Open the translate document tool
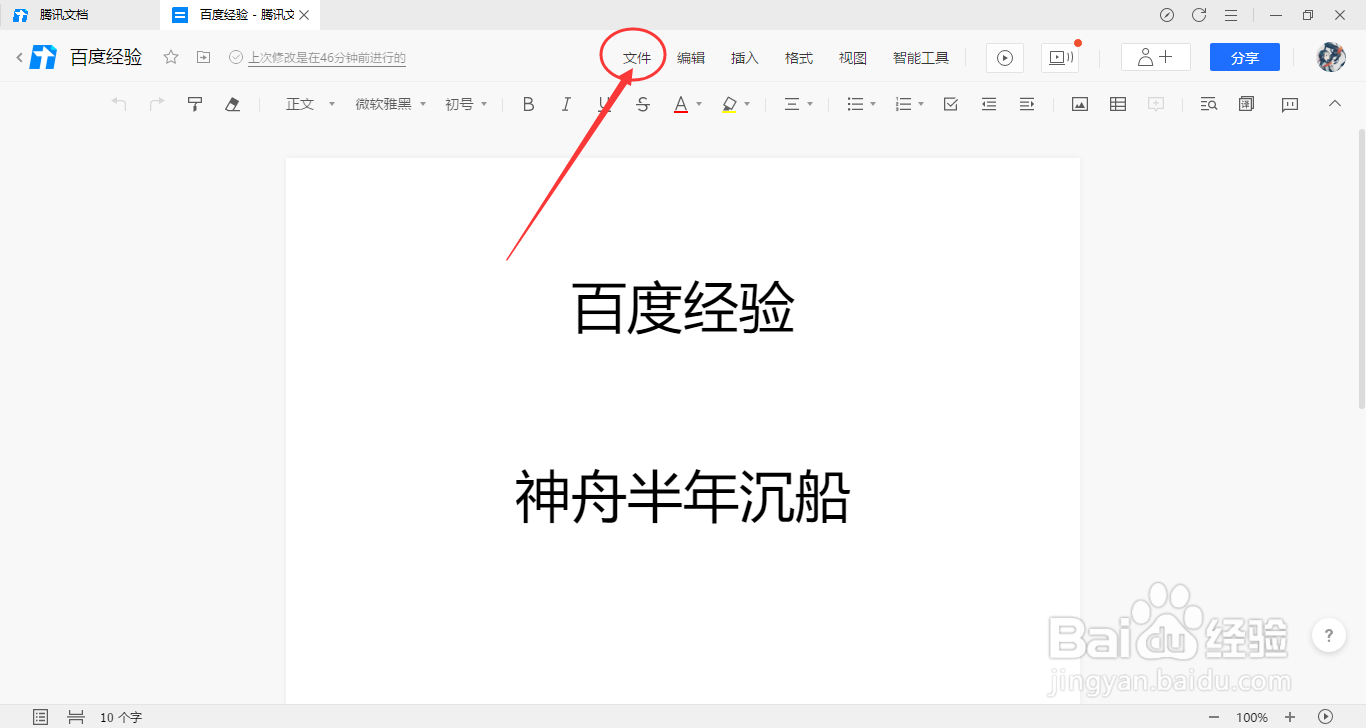 [1247, 104]
